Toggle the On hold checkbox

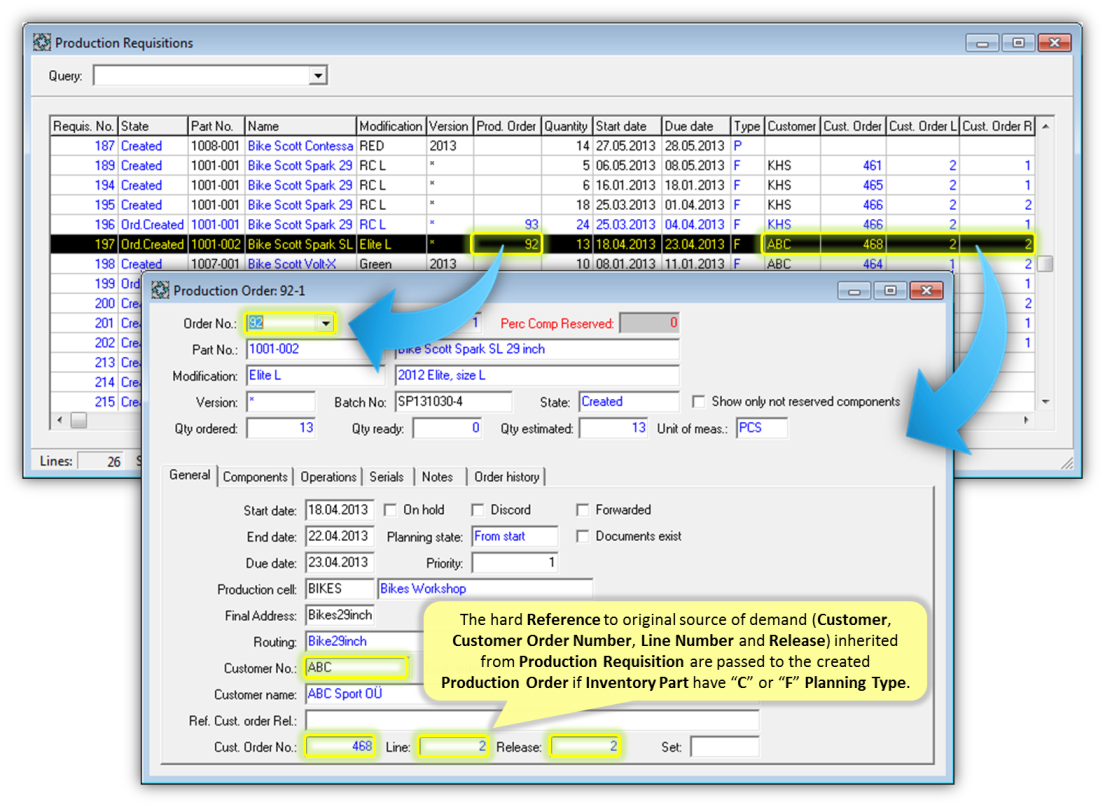390,510
